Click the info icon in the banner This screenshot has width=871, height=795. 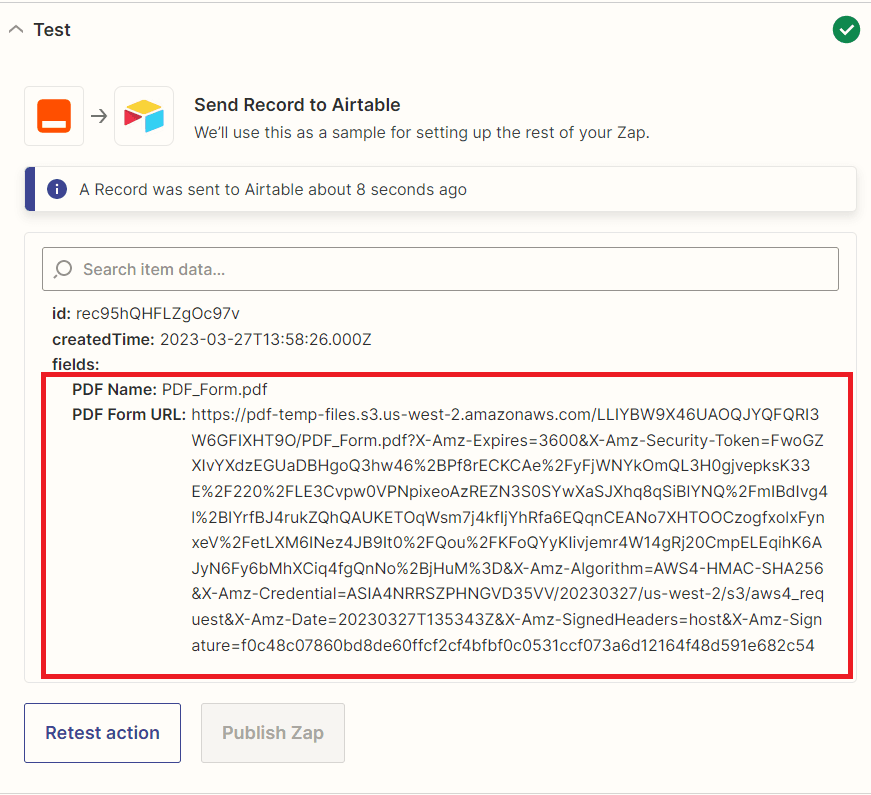point(57,189)
